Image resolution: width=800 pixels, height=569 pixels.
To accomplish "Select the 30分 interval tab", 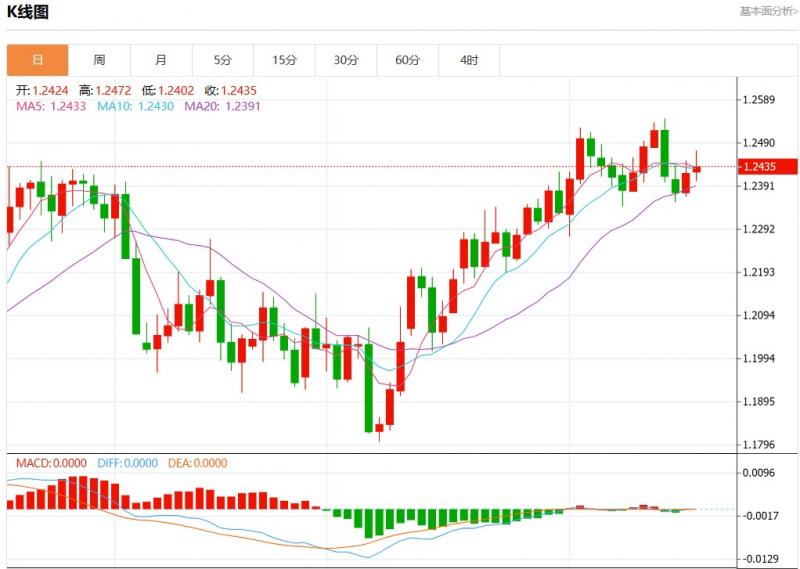I will pyautogui.click(x=346, y=60).
